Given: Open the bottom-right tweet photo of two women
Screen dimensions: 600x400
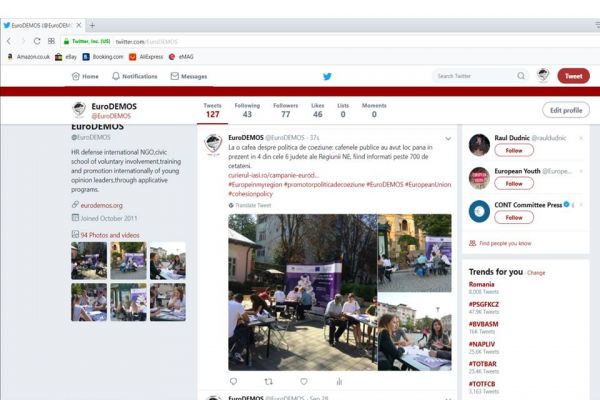Looking at the screenshot, I should tap(414, 332).
